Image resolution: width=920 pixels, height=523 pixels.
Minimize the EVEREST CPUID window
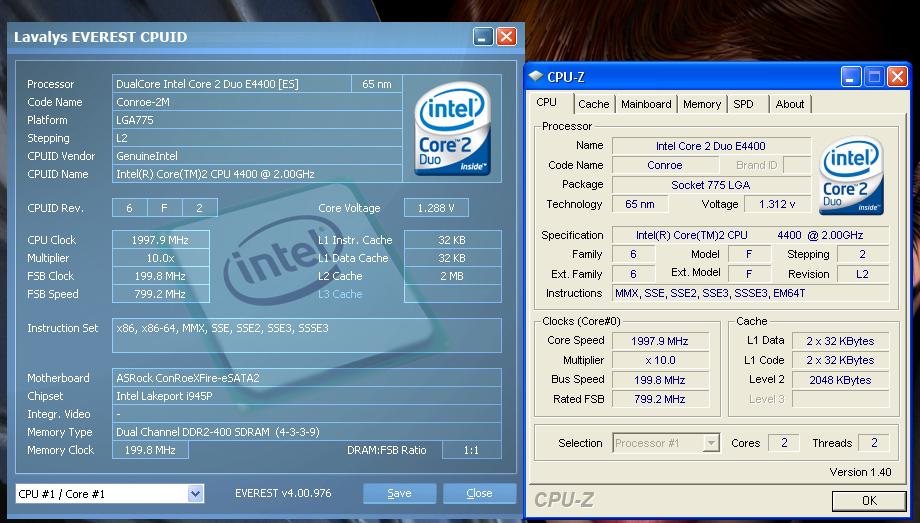click(483, 37)
